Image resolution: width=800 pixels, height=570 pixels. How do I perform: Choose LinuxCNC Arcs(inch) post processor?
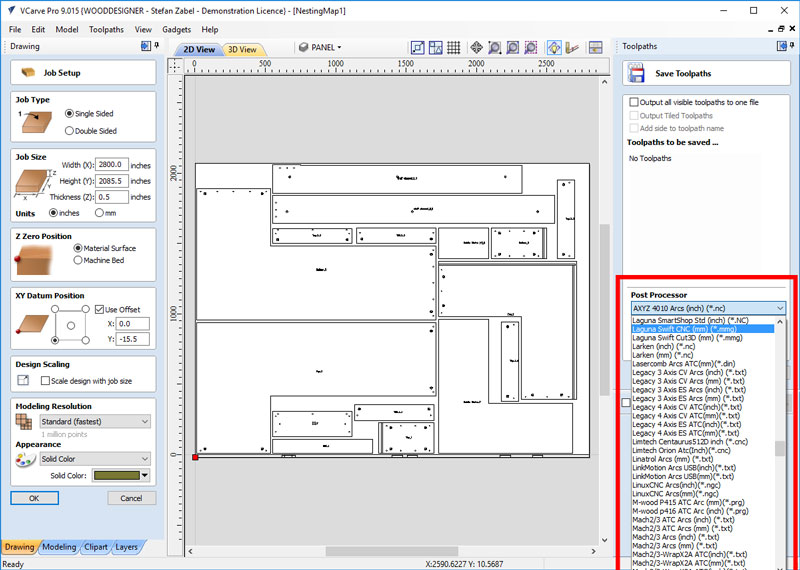pyautogui.click(x=703, y=485)
